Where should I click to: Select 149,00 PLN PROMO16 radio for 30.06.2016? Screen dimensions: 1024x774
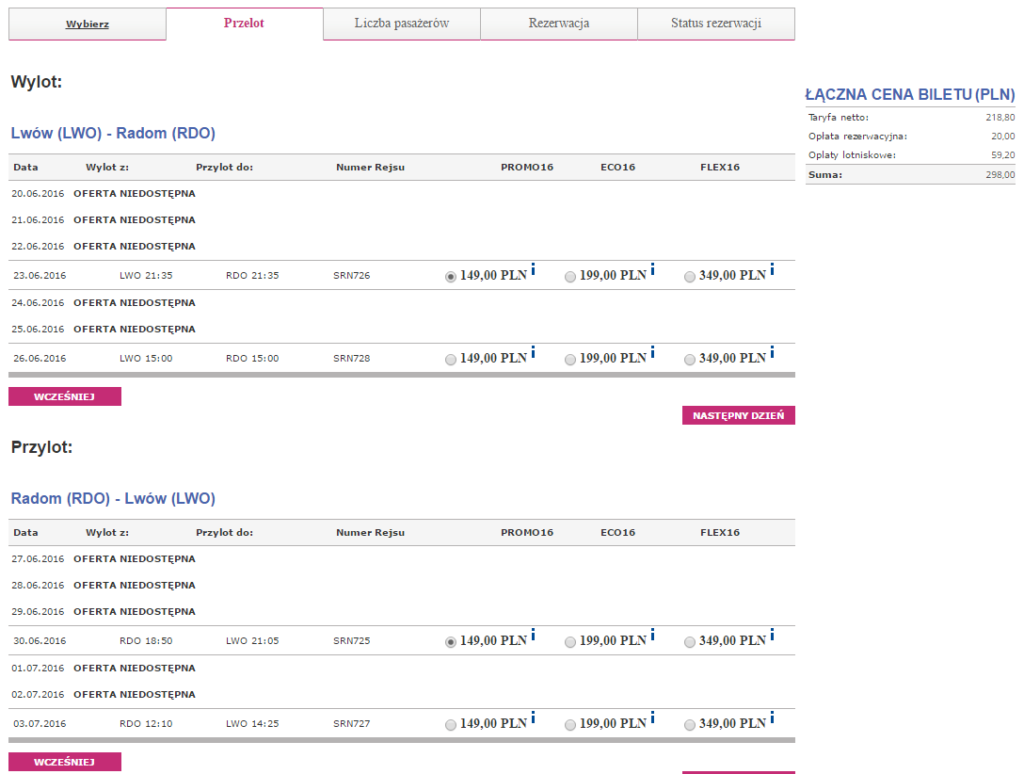pyautogui.click(x=451, y=642)
